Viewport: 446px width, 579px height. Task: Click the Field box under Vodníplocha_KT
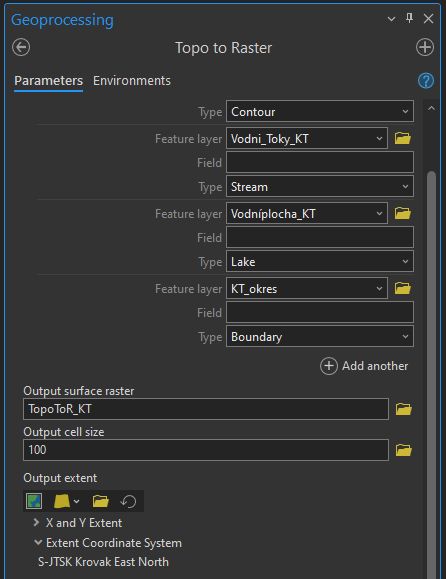point(320,237)
